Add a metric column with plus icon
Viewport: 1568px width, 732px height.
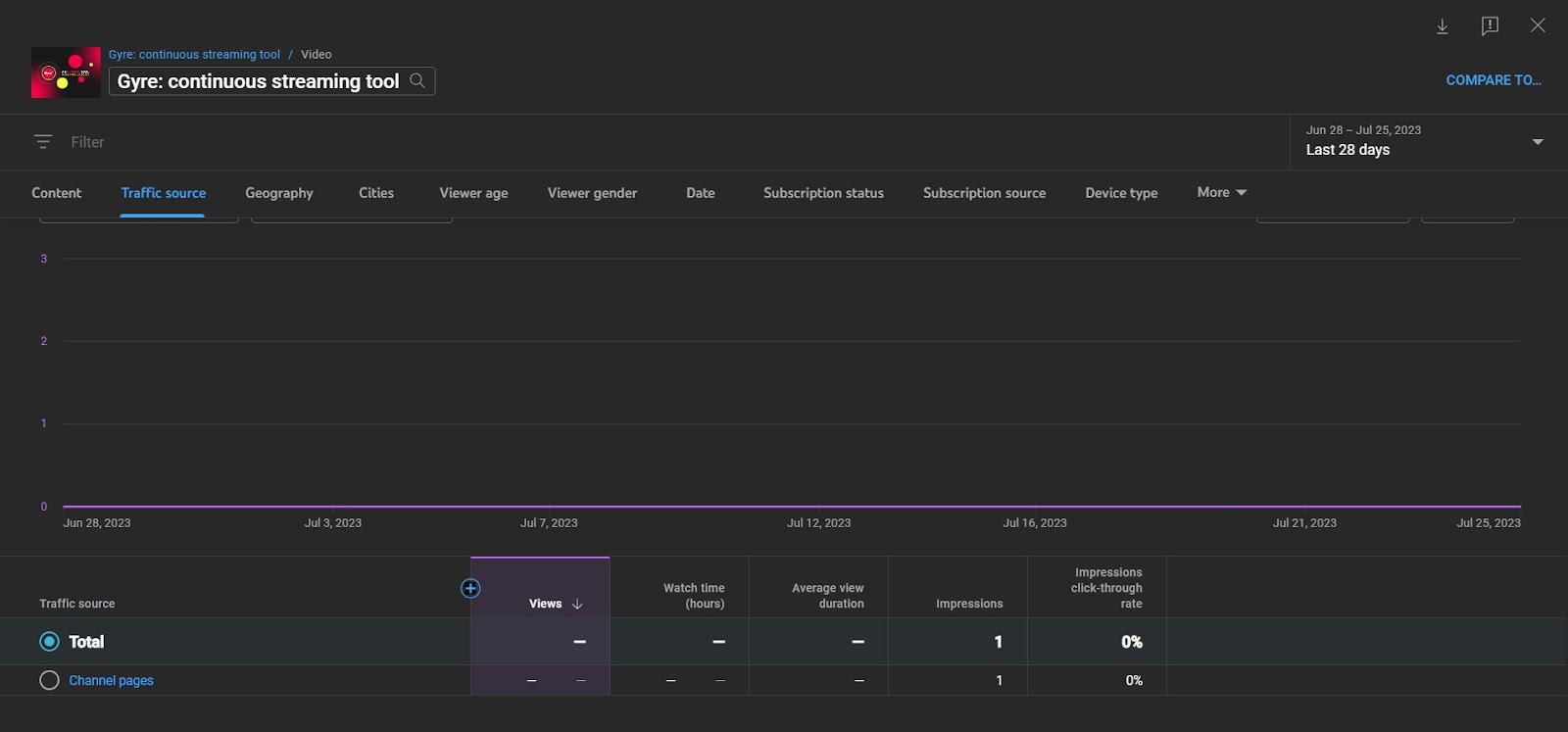click(x=470, y=588)
